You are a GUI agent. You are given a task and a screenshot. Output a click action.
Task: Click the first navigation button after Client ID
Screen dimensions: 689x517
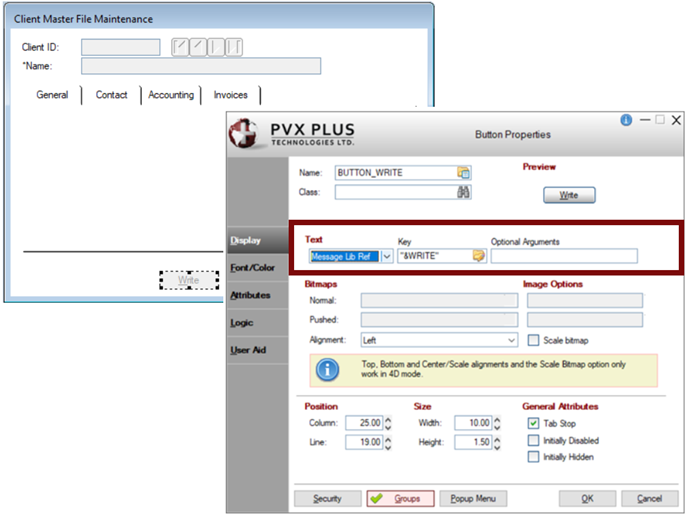point(180,47)
